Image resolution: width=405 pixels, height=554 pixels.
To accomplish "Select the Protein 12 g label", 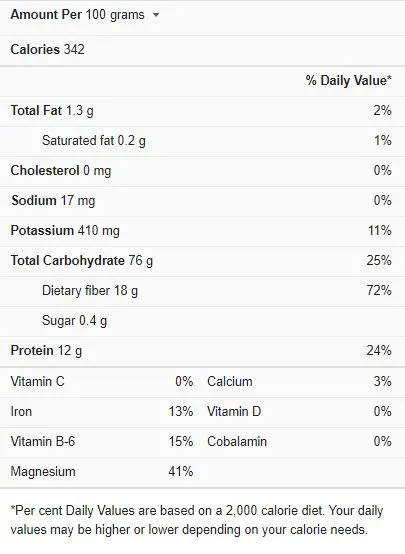I will pyautogui.click(x=46, y=351).
